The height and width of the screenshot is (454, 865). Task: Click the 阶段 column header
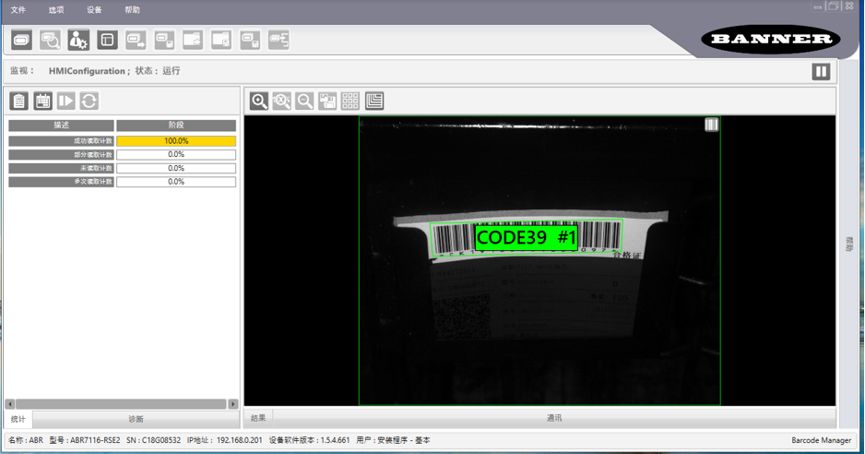[176, 125]
